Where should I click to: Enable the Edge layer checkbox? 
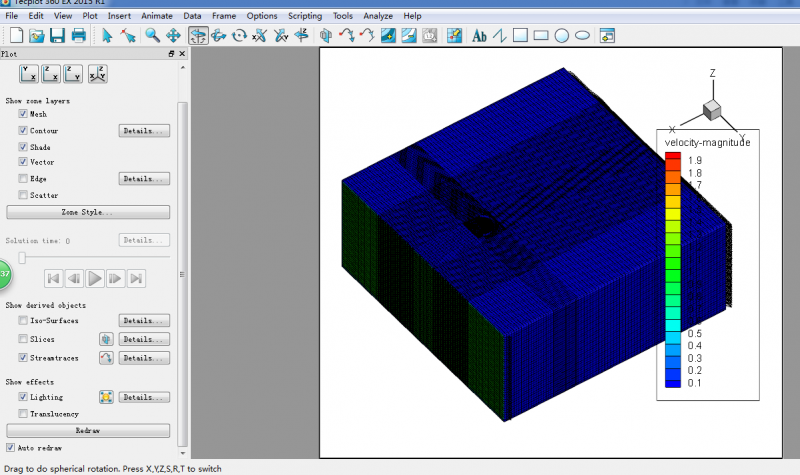23,179
